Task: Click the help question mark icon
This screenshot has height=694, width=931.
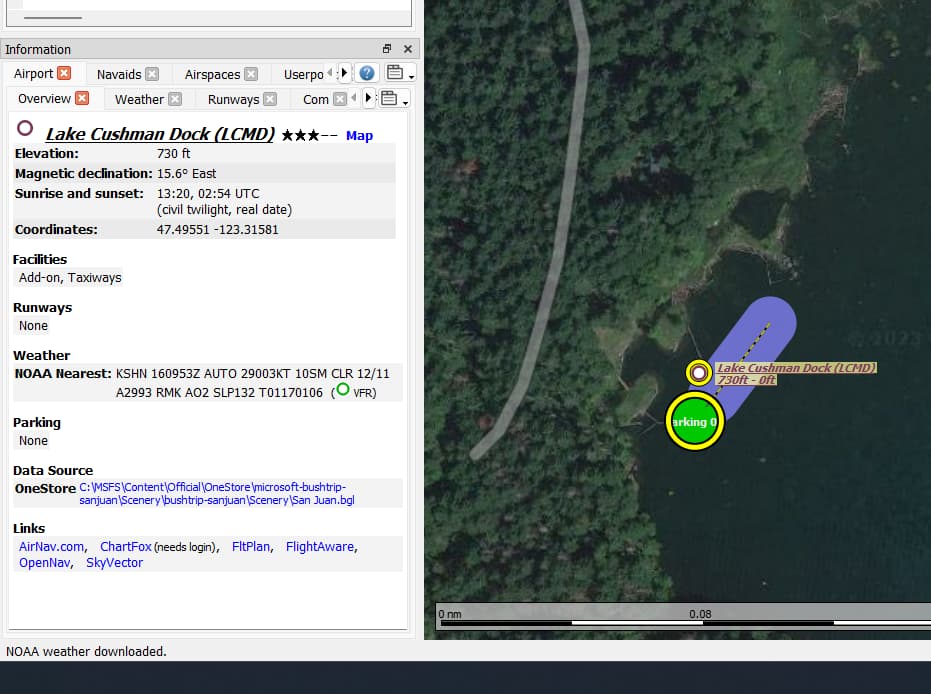Action: pyautogui.click(x=366, y=72)
